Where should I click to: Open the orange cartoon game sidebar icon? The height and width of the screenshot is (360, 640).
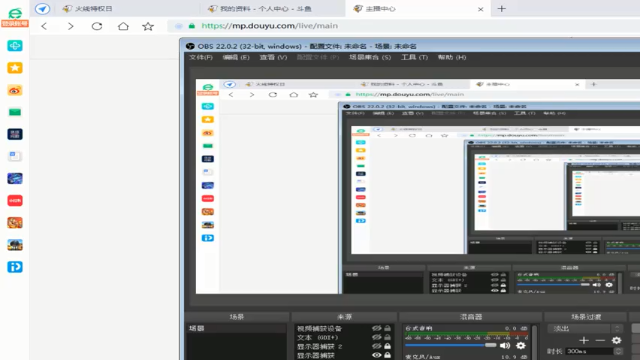[15, 222]
